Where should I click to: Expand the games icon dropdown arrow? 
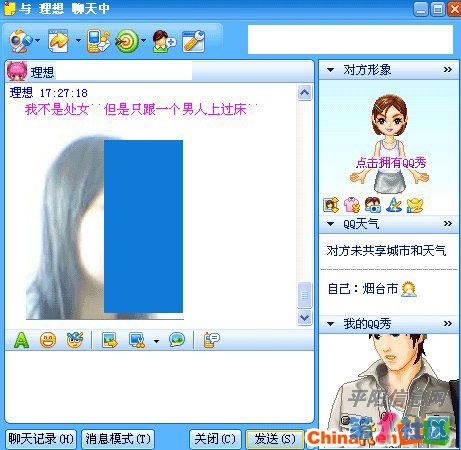[x=144, y=41]
